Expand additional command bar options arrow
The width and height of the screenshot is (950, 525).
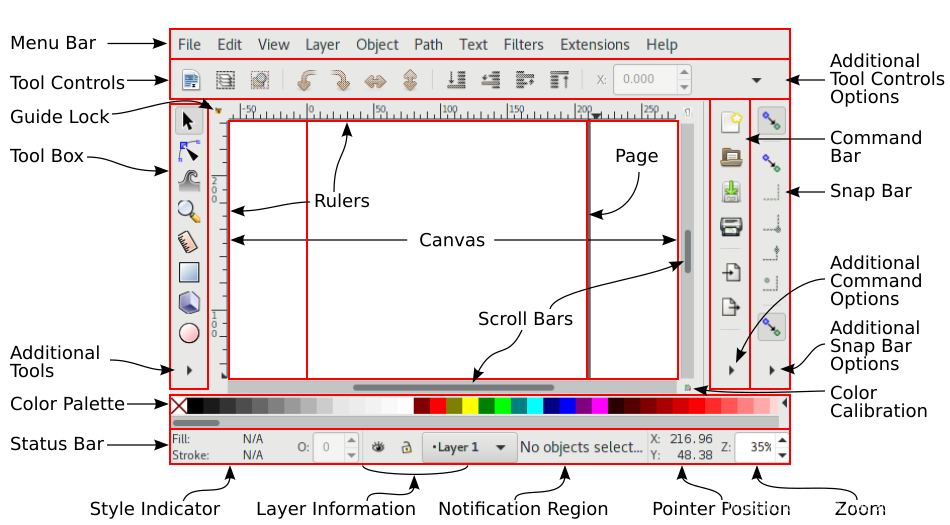click(x=731, y=370)
